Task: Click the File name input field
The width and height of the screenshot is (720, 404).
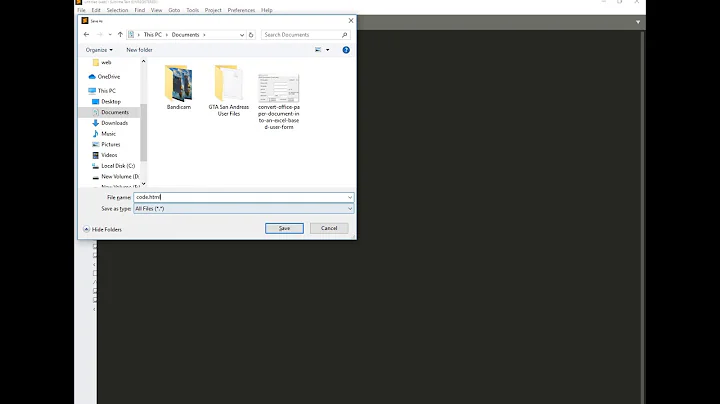Action: point(240,197)
